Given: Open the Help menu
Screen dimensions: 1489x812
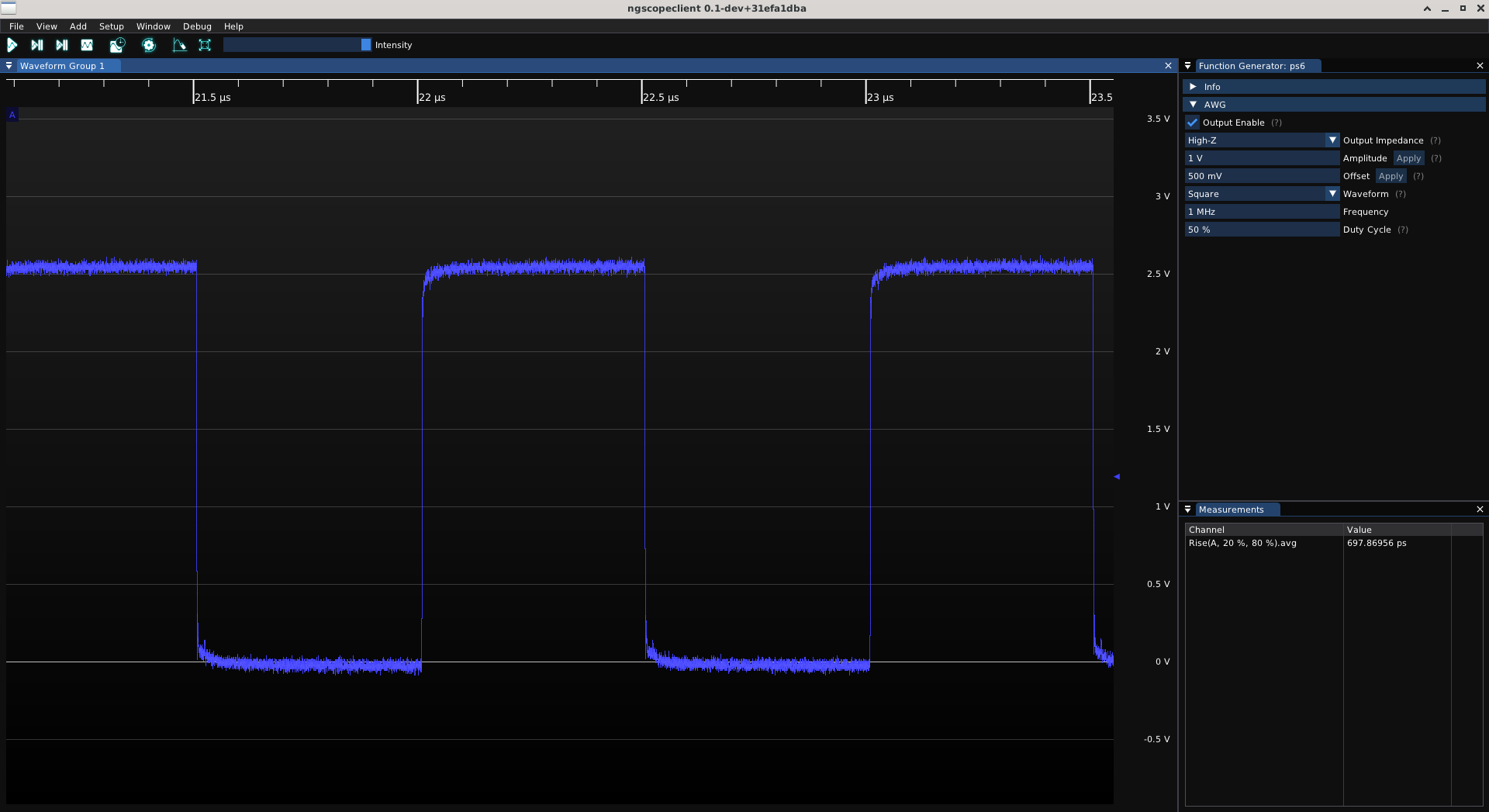Looking at the screenshot, I should point(233,26).
